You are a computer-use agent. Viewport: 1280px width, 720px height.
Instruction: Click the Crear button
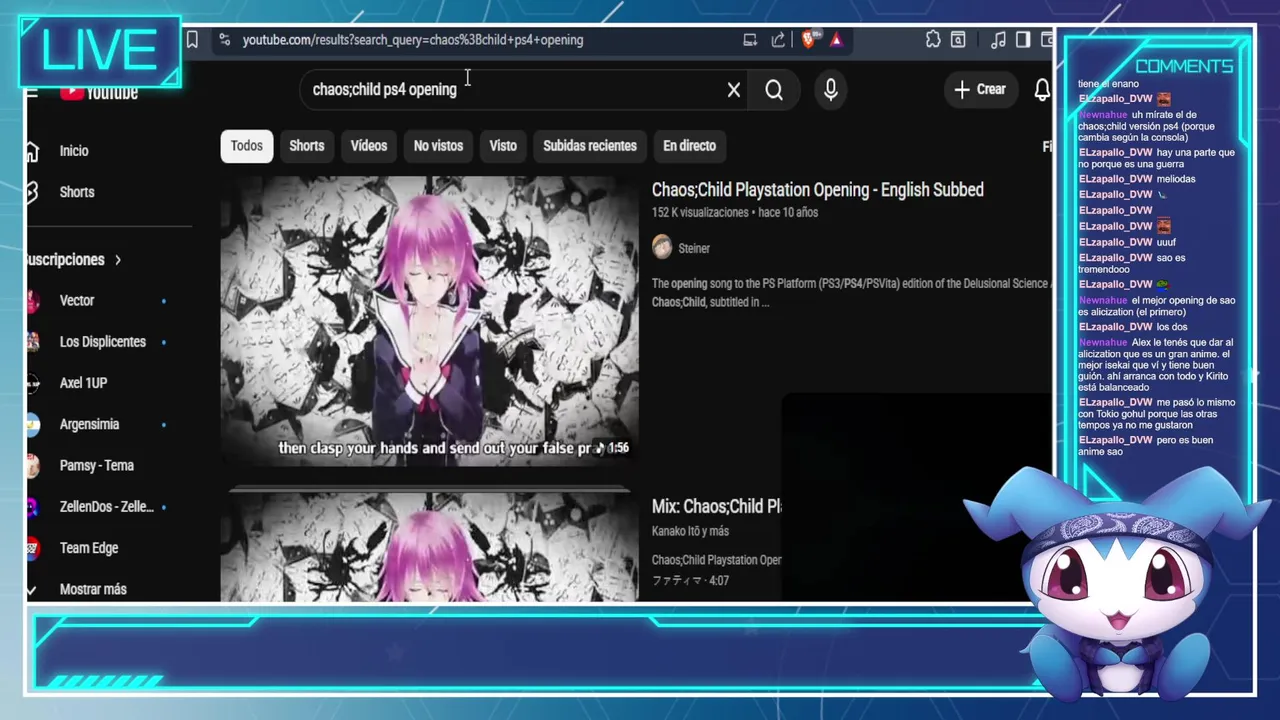click(980, 90)
